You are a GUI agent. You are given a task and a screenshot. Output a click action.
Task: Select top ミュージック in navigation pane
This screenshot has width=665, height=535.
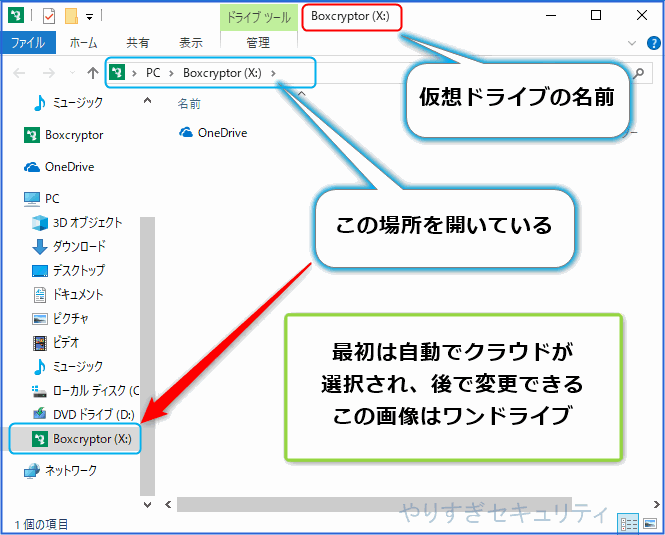point(78,102)
